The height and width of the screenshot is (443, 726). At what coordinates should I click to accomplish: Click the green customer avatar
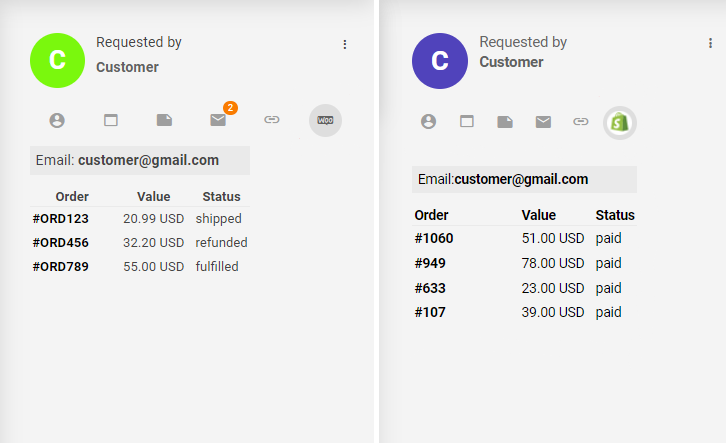coord(57,58)
